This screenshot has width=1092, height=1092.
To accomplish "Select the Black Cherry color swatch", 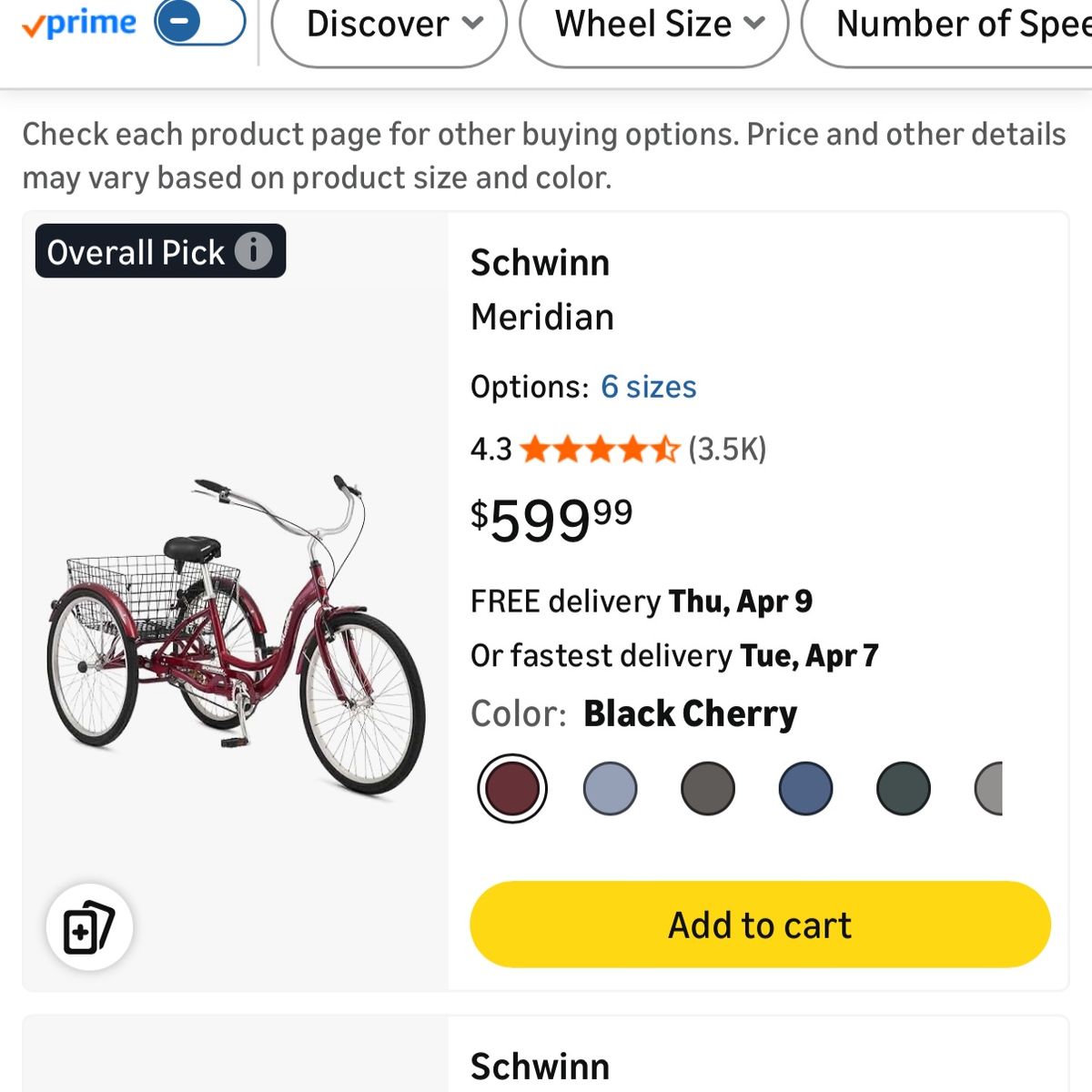I will pos(512,788).
